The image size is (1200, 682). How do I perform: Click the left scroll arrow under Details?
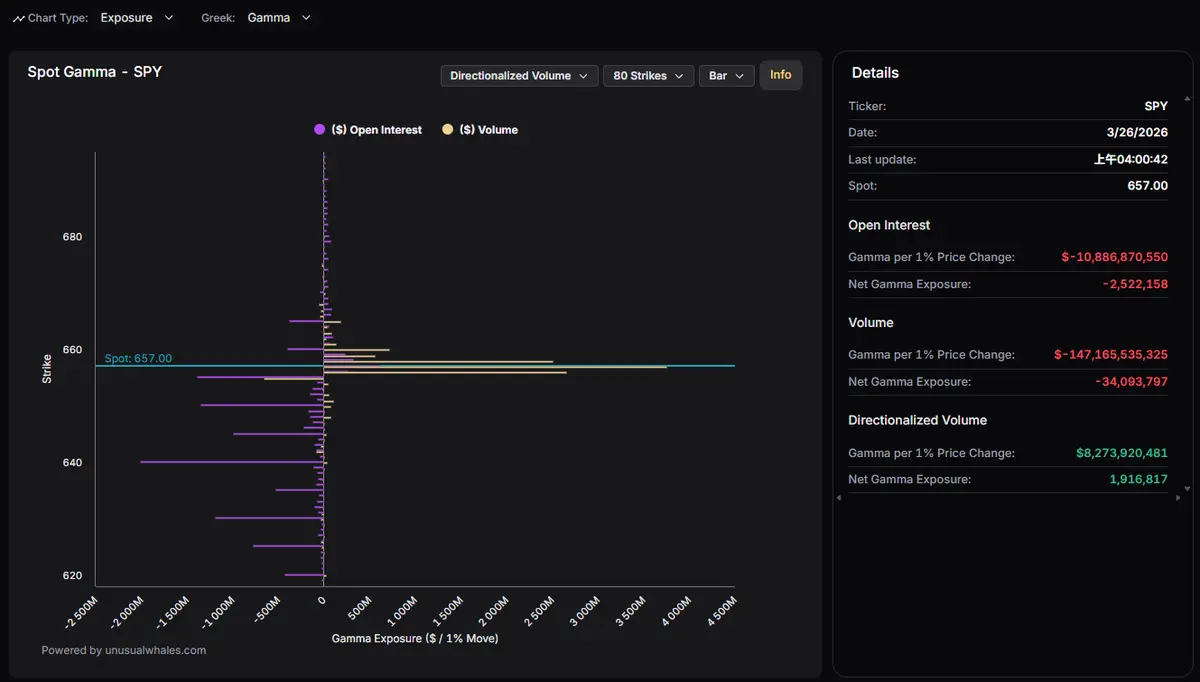coord(839,497)
